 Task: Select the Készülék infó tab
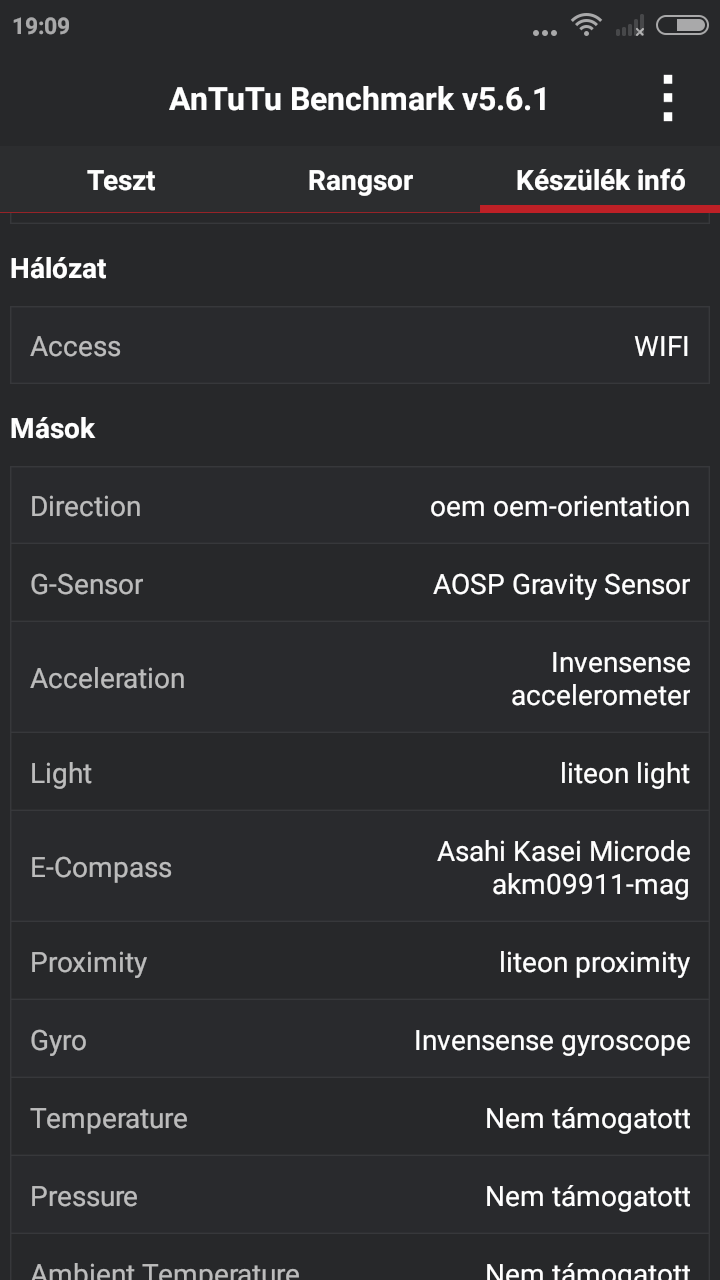(x=600, y=181)
